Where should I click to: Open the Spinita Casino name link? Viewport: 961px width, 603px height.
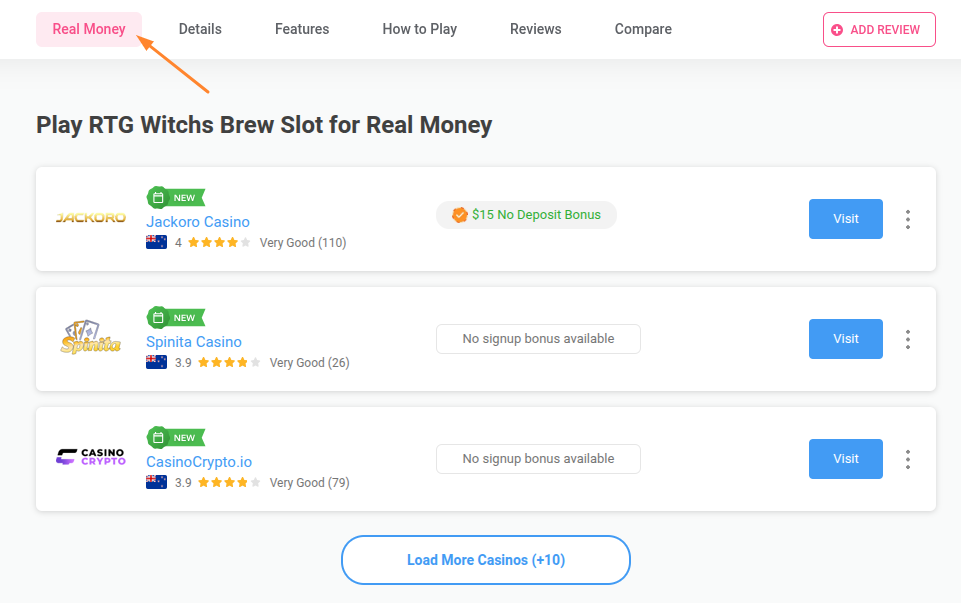[194, 342]
